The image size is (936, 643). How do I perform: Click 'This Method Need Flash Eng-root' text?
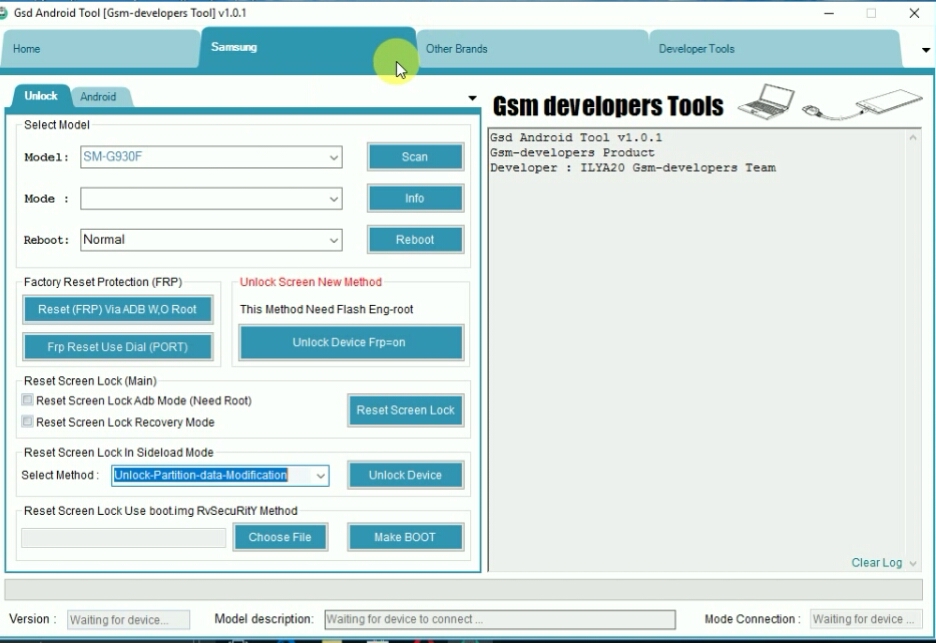(x=327, y=309)
